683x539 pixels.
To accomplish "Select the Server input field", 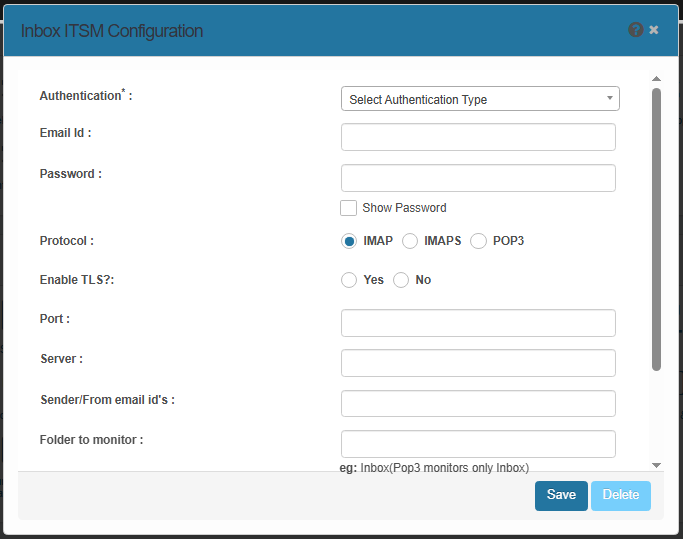I will coord(478,363).
